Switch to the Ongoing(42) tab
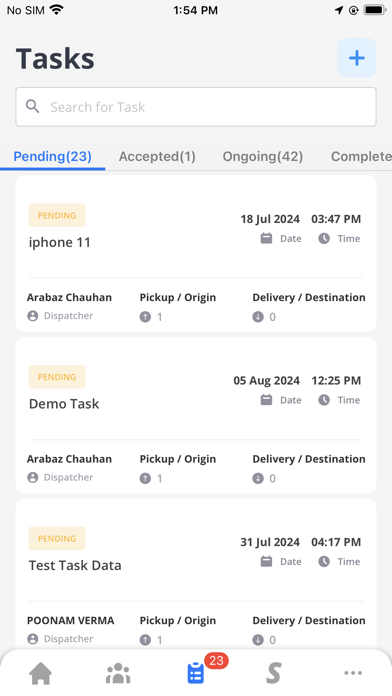Screen dimensions: 392x696 pos(263,156)
